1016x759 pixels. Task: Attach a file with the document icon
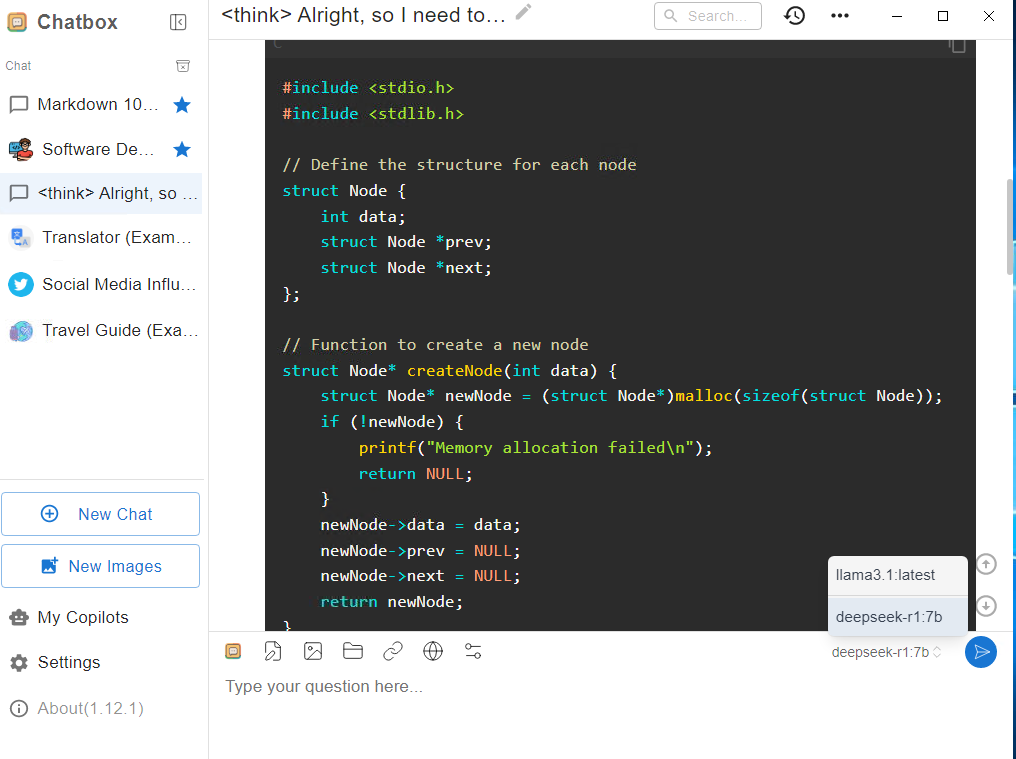click(273, 651)
